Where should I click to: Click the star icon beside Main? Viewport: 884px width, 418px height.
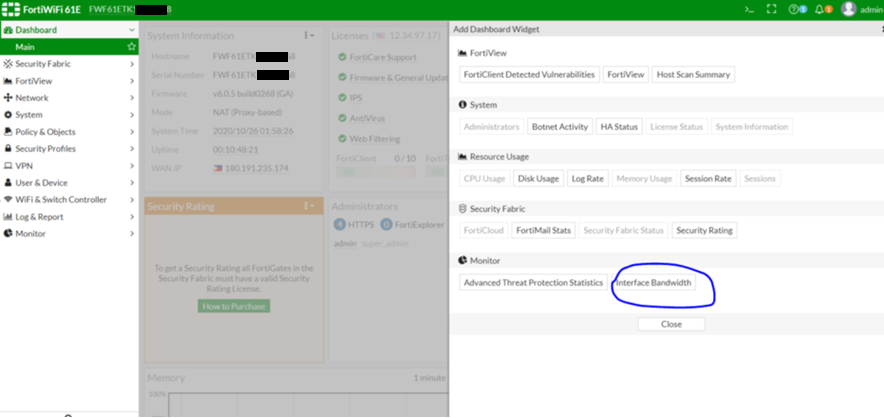point(131,47)
